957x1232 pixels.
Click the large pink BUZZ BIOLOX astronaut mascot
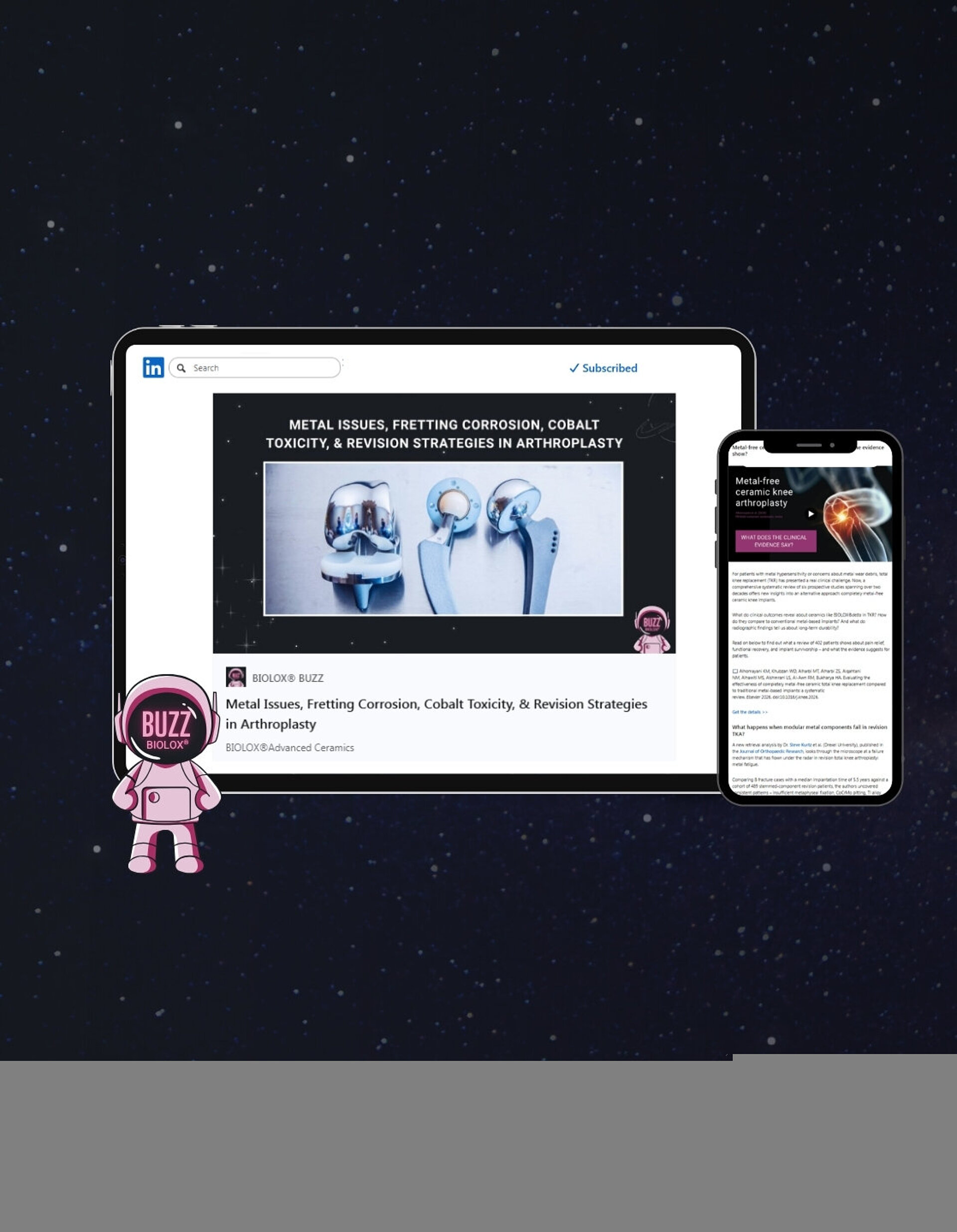tap(166, 773)
